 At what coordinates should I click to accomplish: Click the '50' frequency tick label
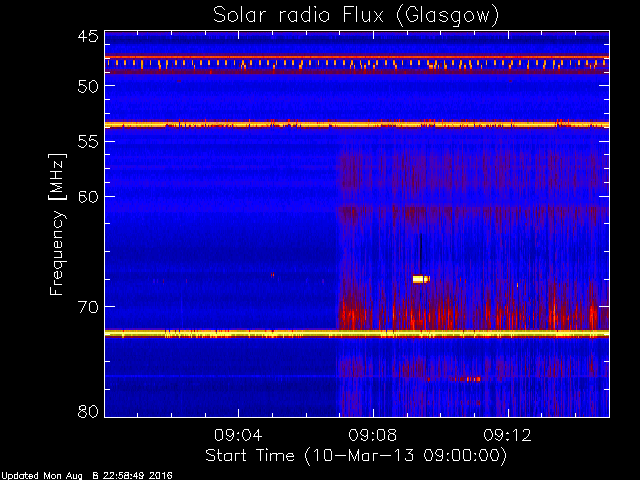point(88,86)
